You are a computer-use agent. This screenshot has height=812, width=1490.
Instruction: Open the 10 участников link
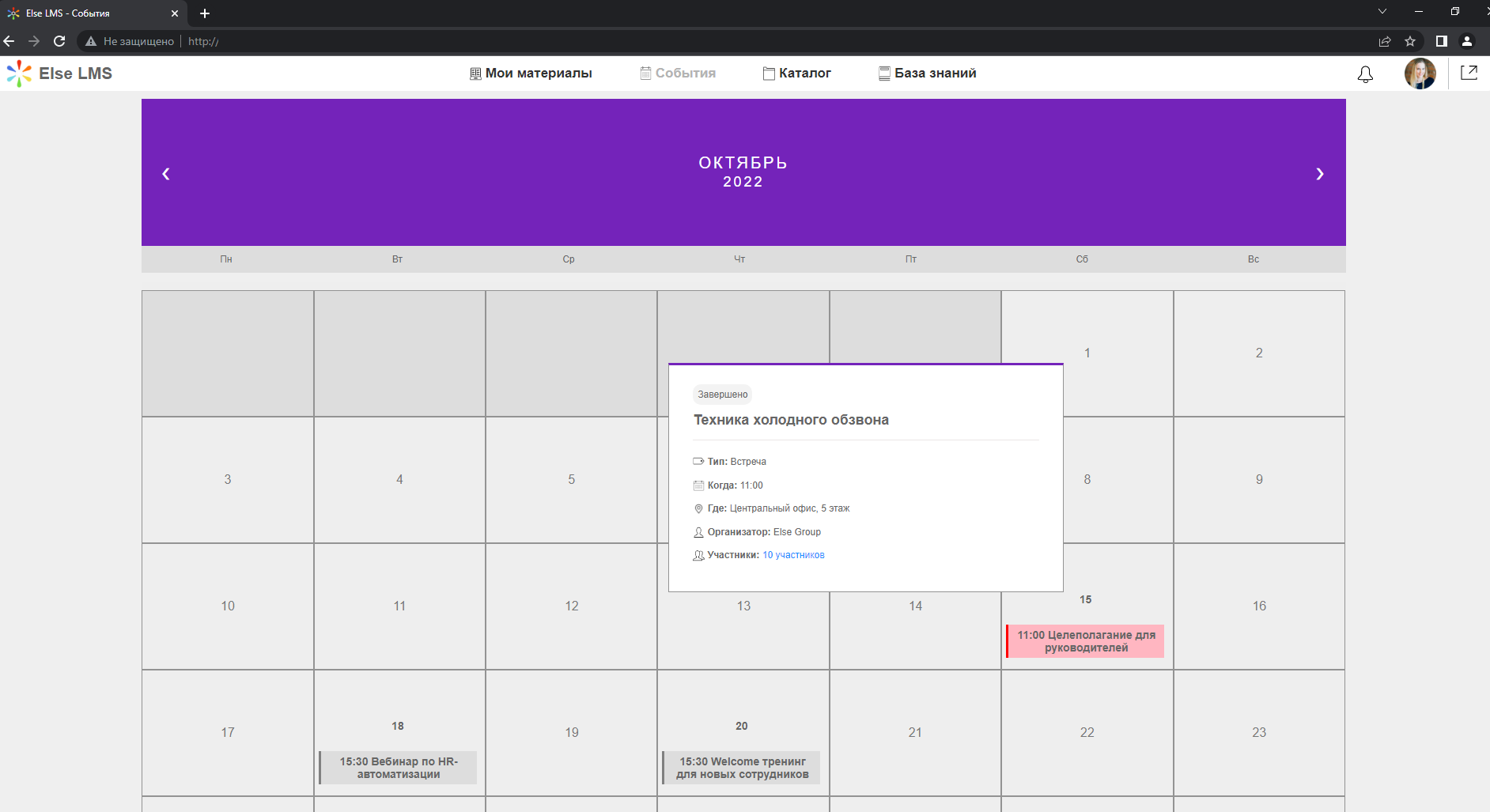tap(793, 555)
